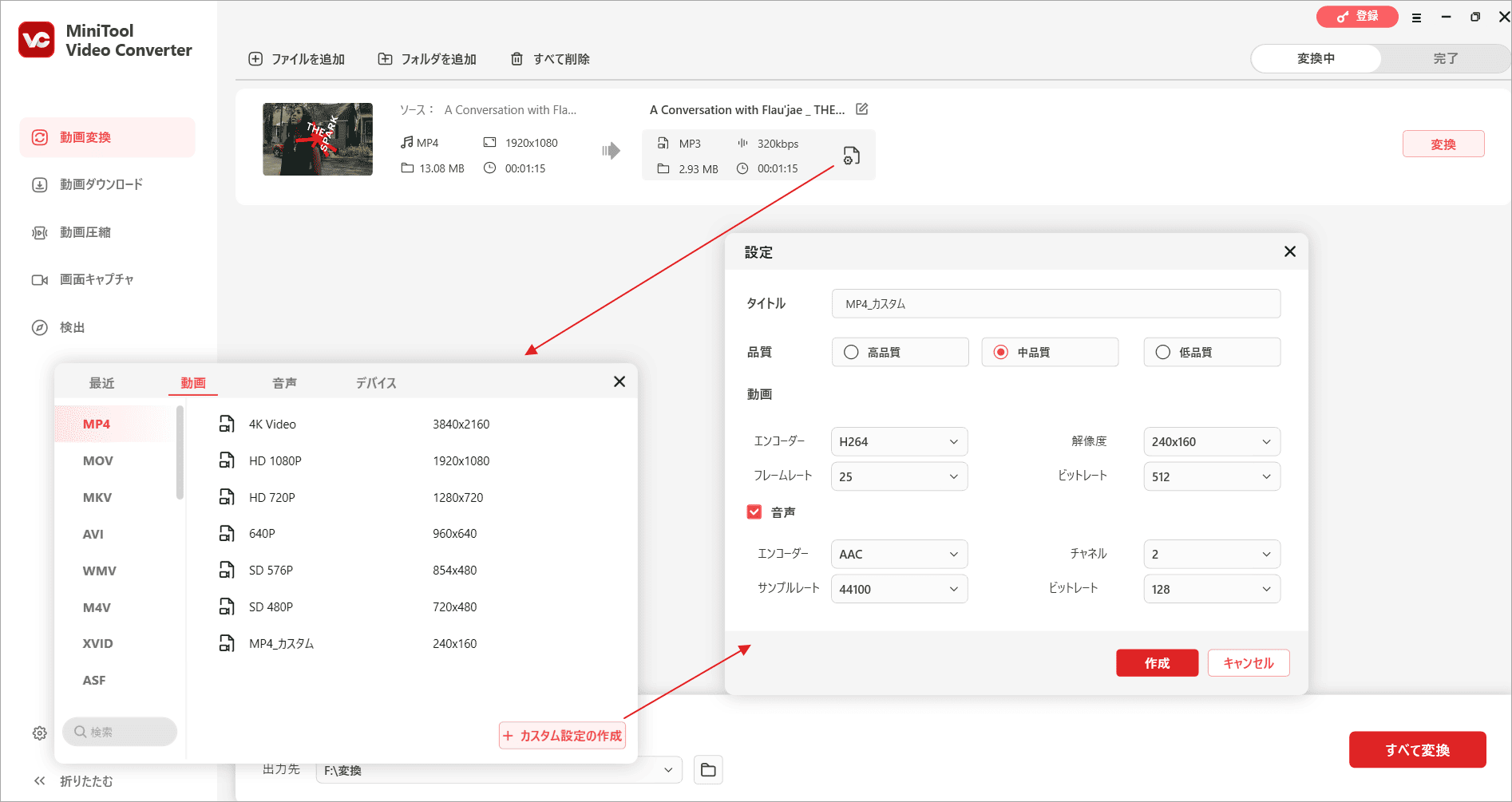This screenshot has width=1512, height=802.
Task: Close the 設定 dialog
Action: (1289, 251)
